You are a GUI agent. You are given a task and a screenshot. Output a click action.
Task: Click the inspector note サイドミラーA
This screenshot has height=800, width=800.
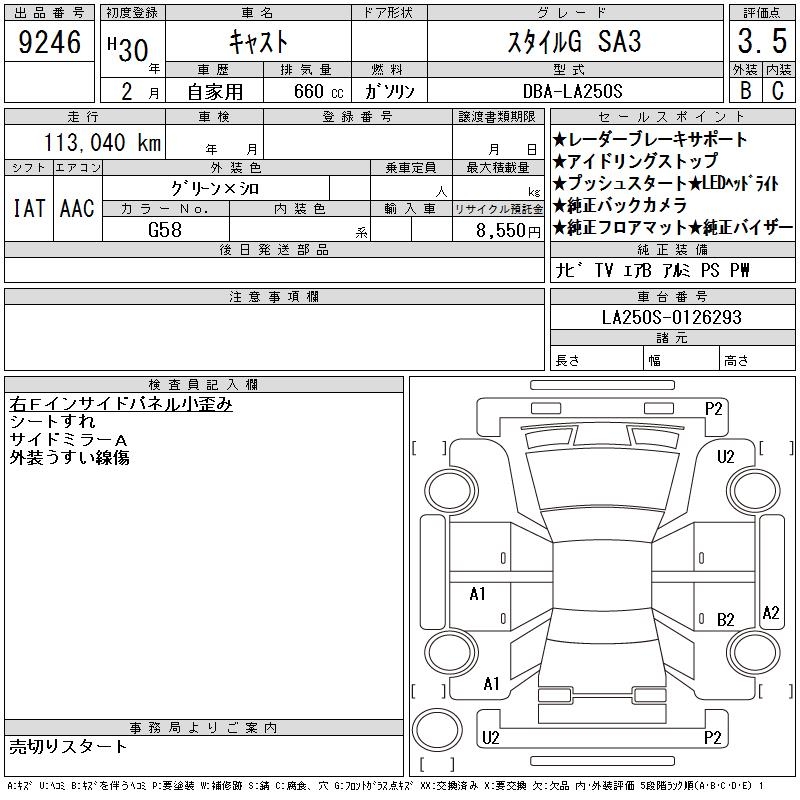point(68,439)
